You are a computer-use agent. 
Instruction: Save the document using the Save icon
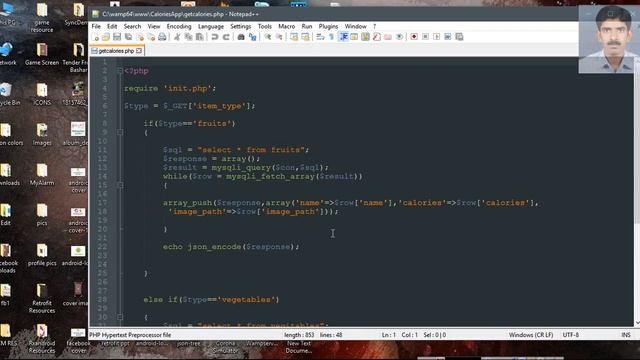click(117, 37)
